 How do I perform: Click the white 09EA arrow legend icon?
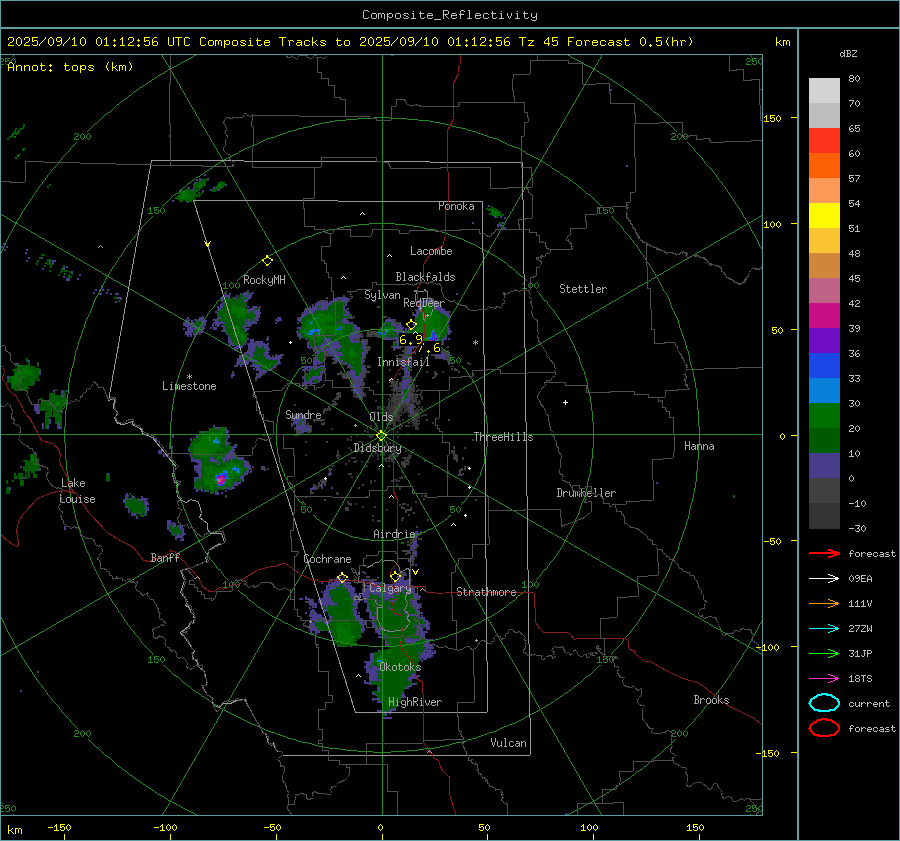coord(824,578)
